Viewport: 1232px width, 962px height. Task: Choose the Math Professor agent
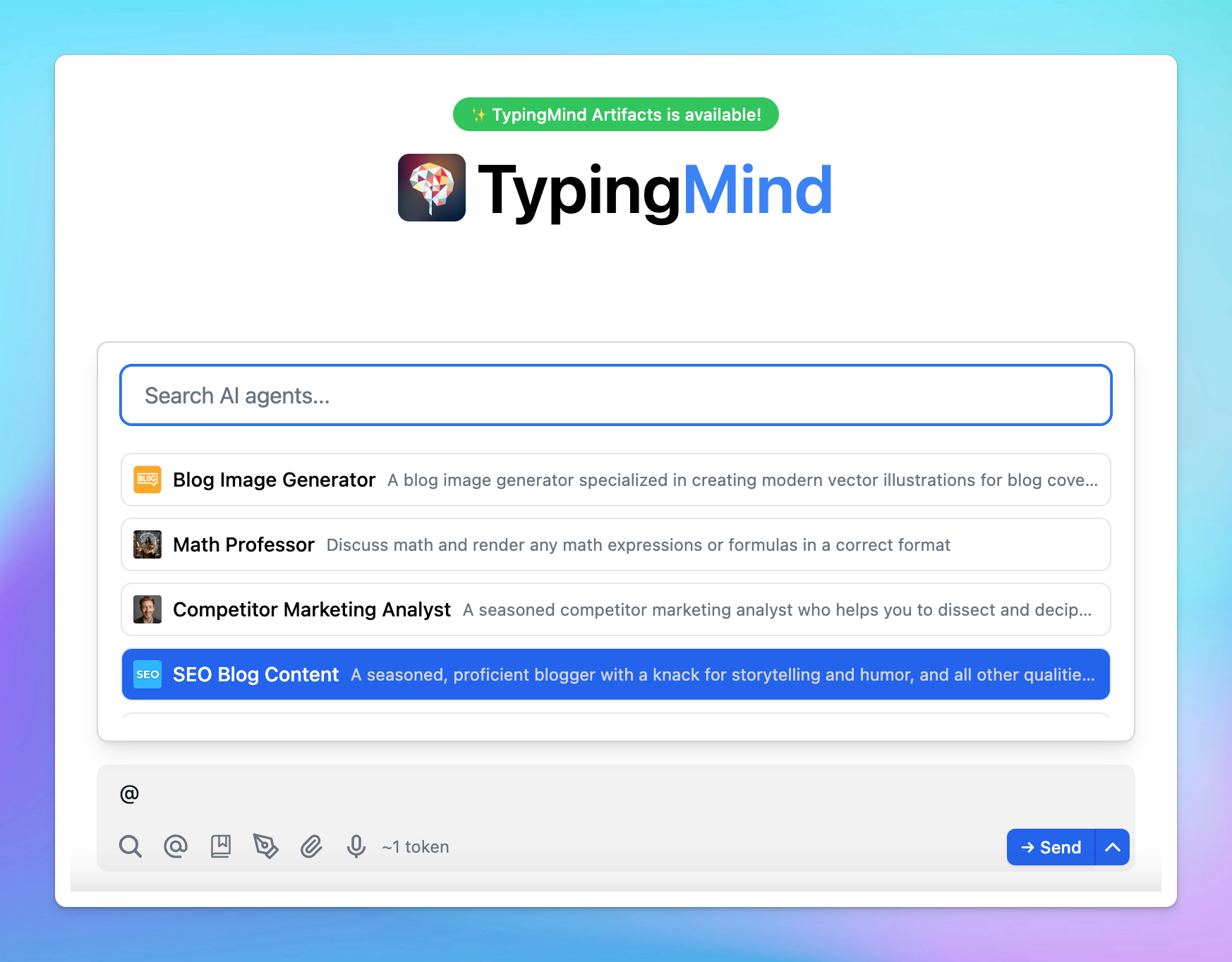pos(616,544)
